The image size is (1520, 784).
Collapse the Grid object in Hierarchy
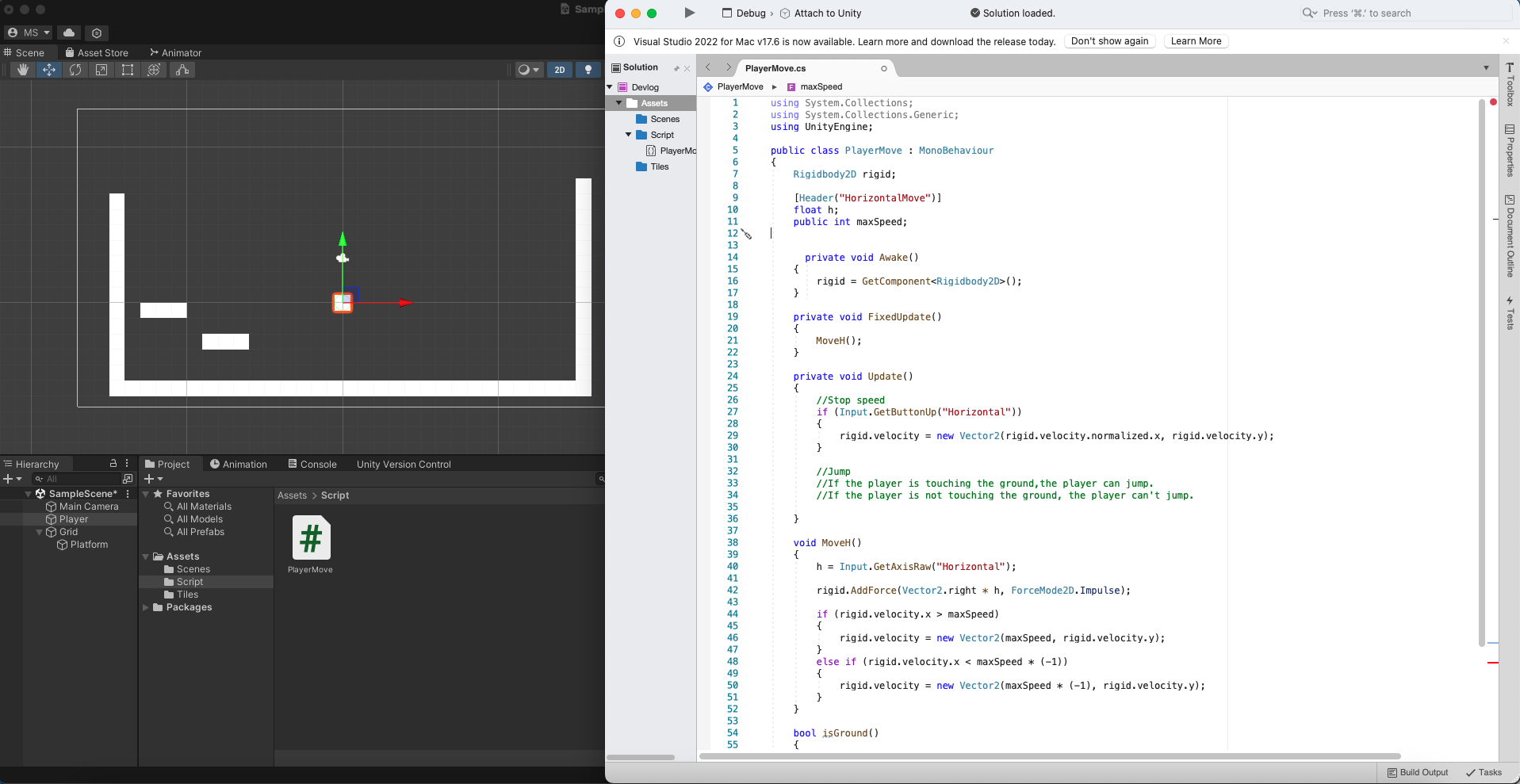click(x=40, y=532)
